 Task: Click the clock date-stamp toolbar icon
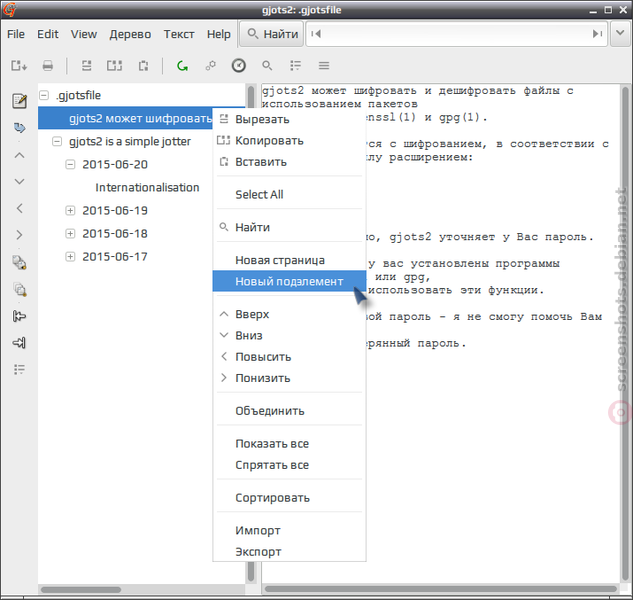[x=239, y=65]
